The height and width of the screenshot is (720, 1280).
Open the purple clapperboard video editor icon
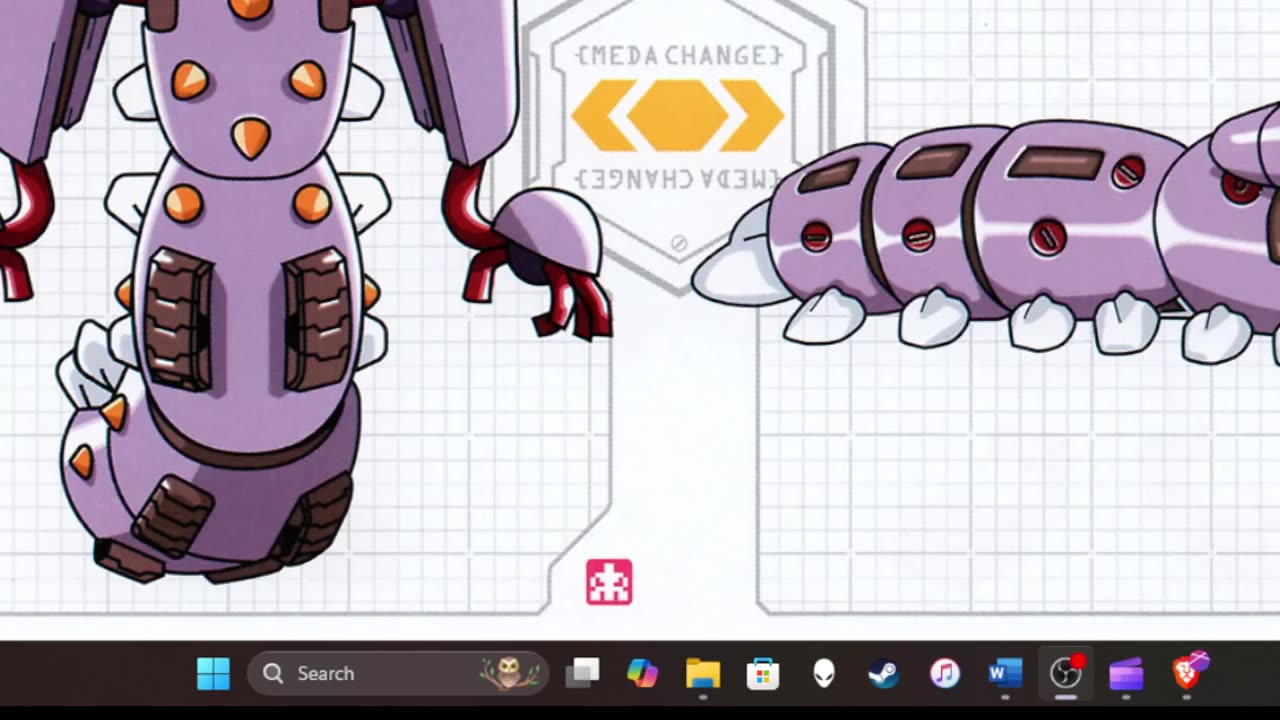click(x=1126, y=673)
